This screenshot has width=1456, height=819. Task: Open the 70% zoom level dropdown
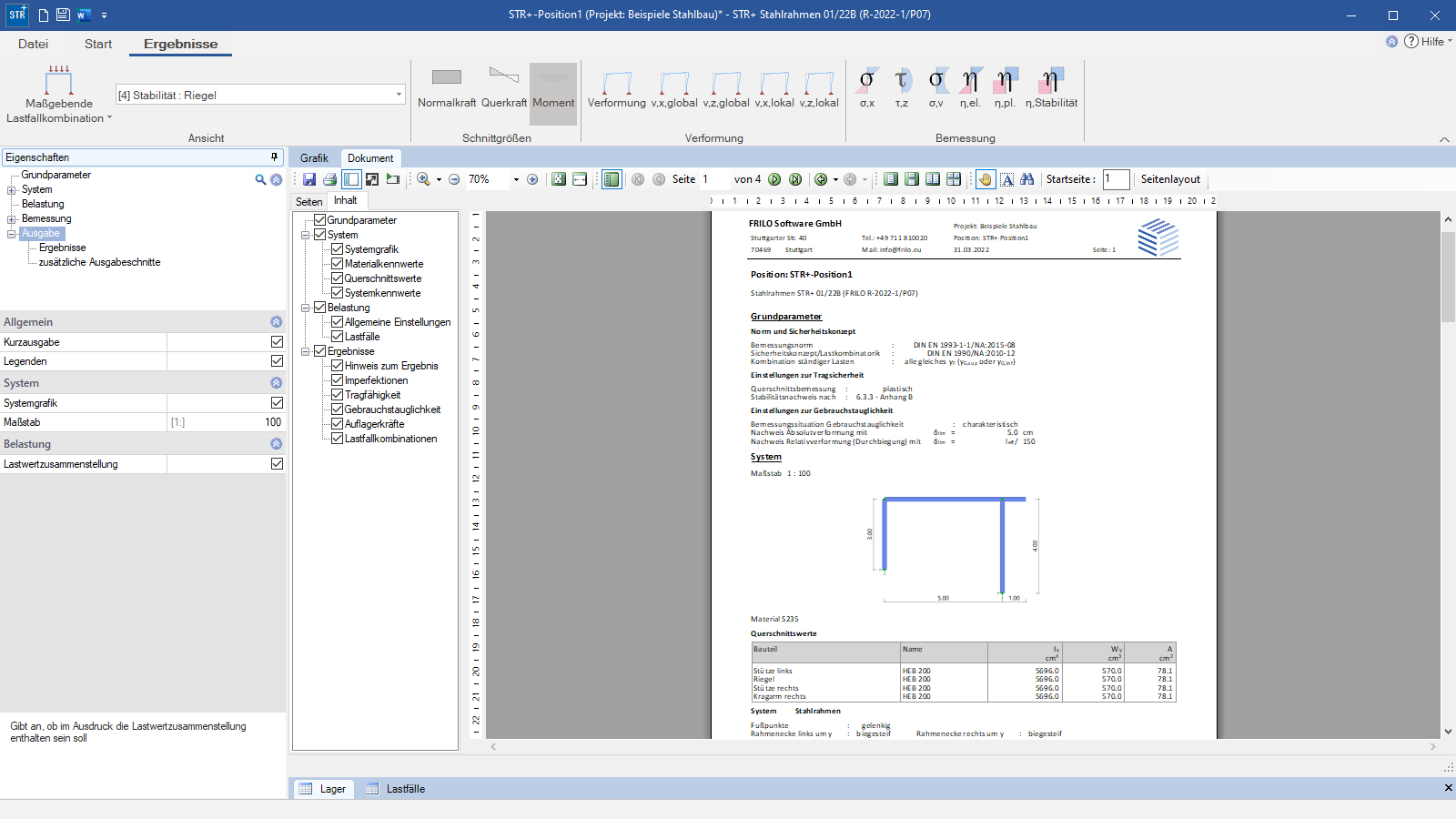516,179
